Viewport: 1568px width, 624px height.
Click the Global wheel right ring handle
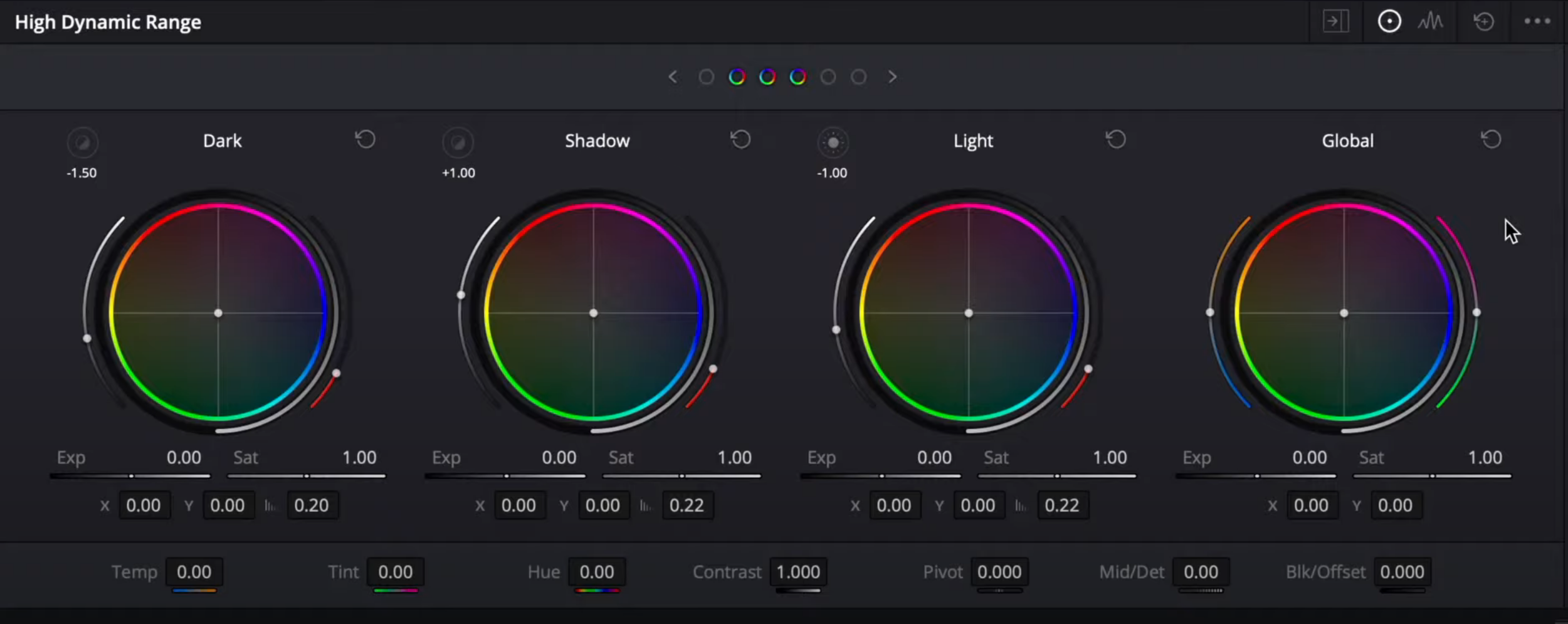[1476, 312]
